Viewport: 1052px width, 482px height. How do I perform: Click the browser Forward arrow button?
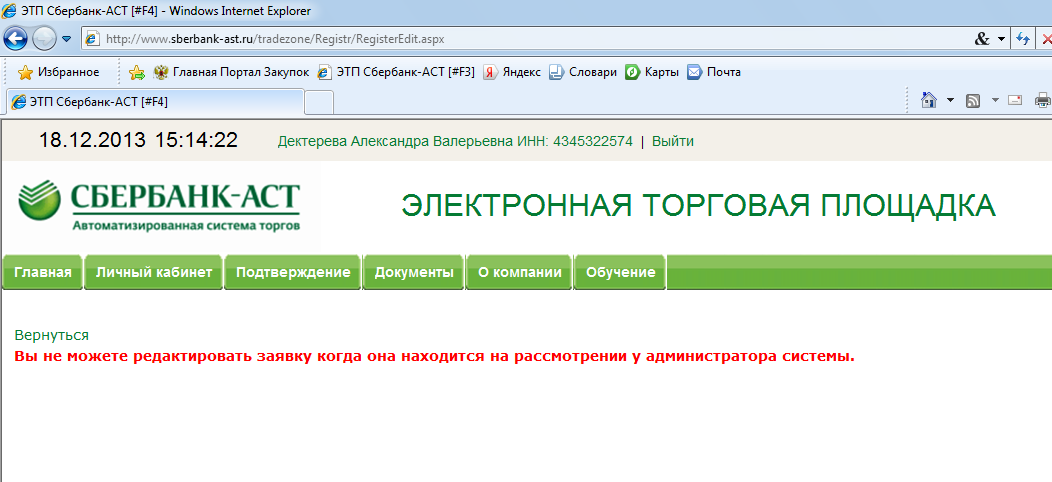click(44, 39)
